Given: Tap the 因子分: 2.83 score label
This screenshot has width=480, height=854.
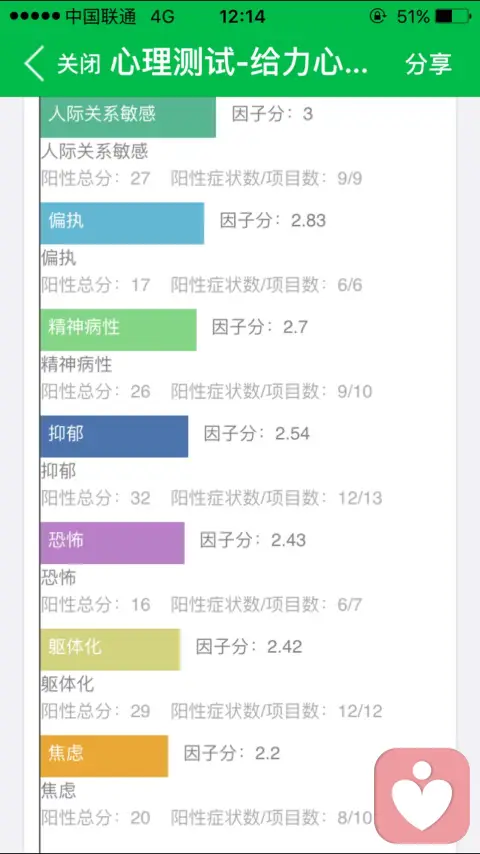Looking at the screenshot, I should click(x=272, y=221).
